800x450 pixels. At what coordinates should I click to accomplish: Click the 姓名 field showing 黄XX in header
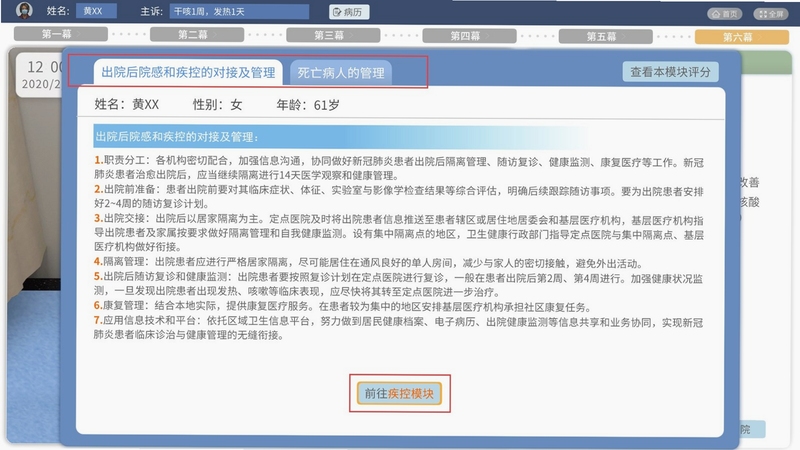(96, 11)
